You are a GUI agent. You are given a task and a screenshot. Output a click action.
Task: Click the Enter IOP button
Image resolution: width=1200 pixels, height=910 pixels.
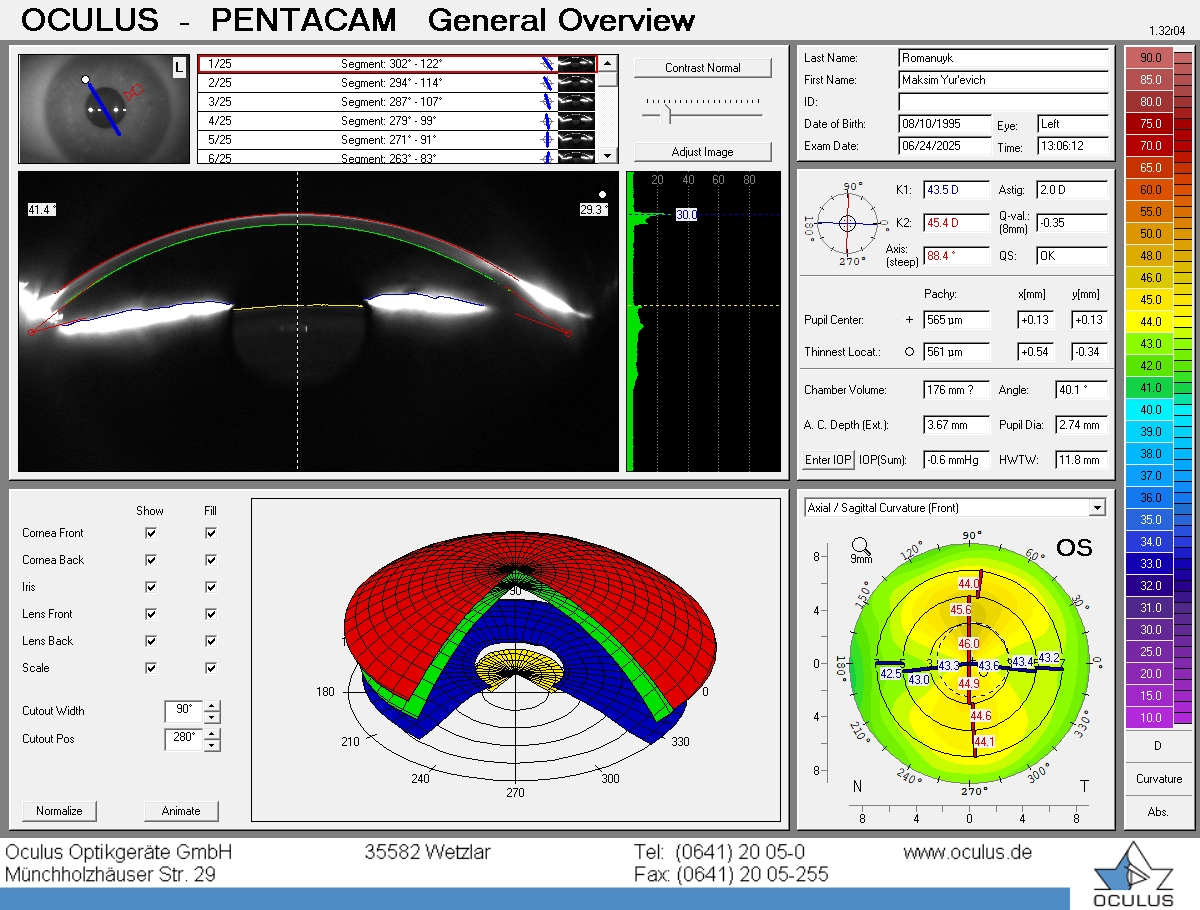[x=829, y=460]
